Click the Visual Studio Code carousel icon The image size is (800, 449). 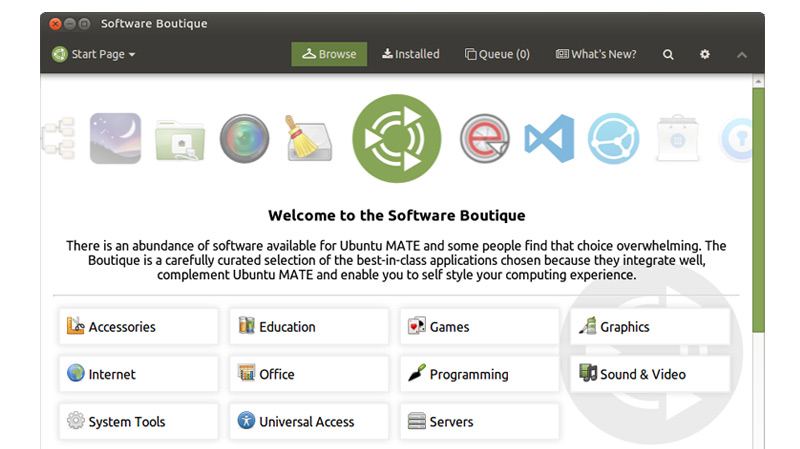pos(549,138)
